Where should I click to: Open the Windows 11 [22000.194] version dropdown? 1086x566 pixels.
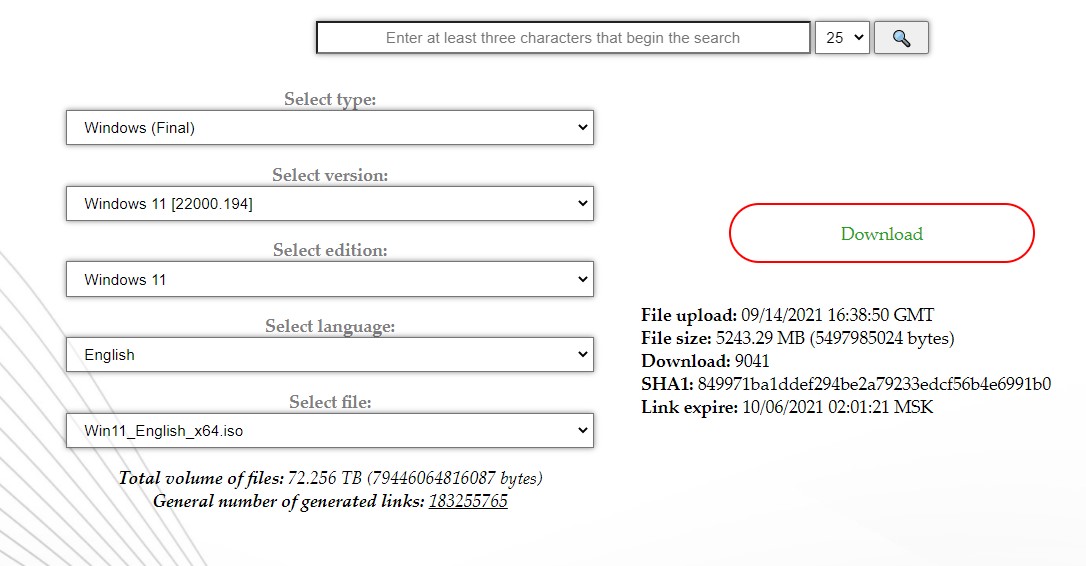point(330,204)
